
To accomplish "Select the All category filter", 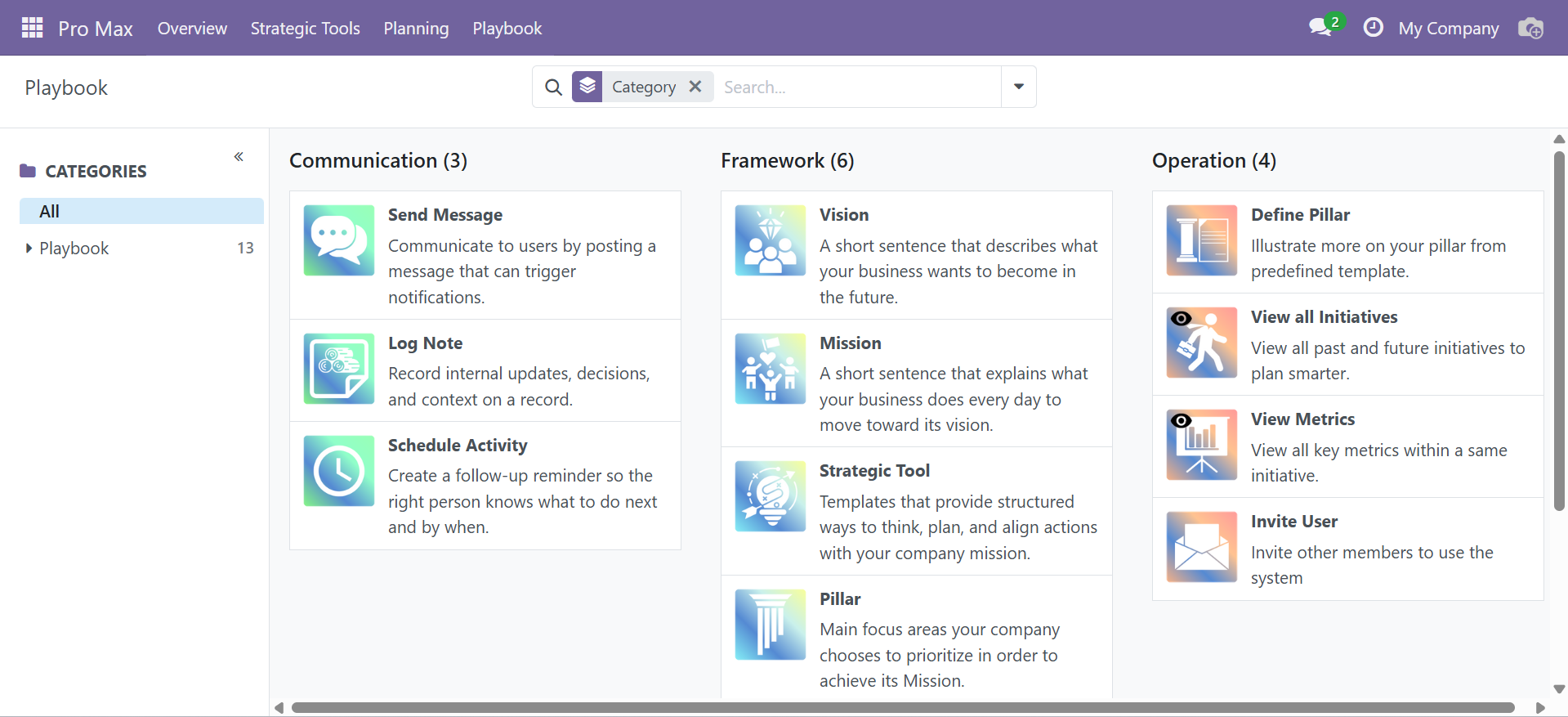I will [x=141, y=211].
